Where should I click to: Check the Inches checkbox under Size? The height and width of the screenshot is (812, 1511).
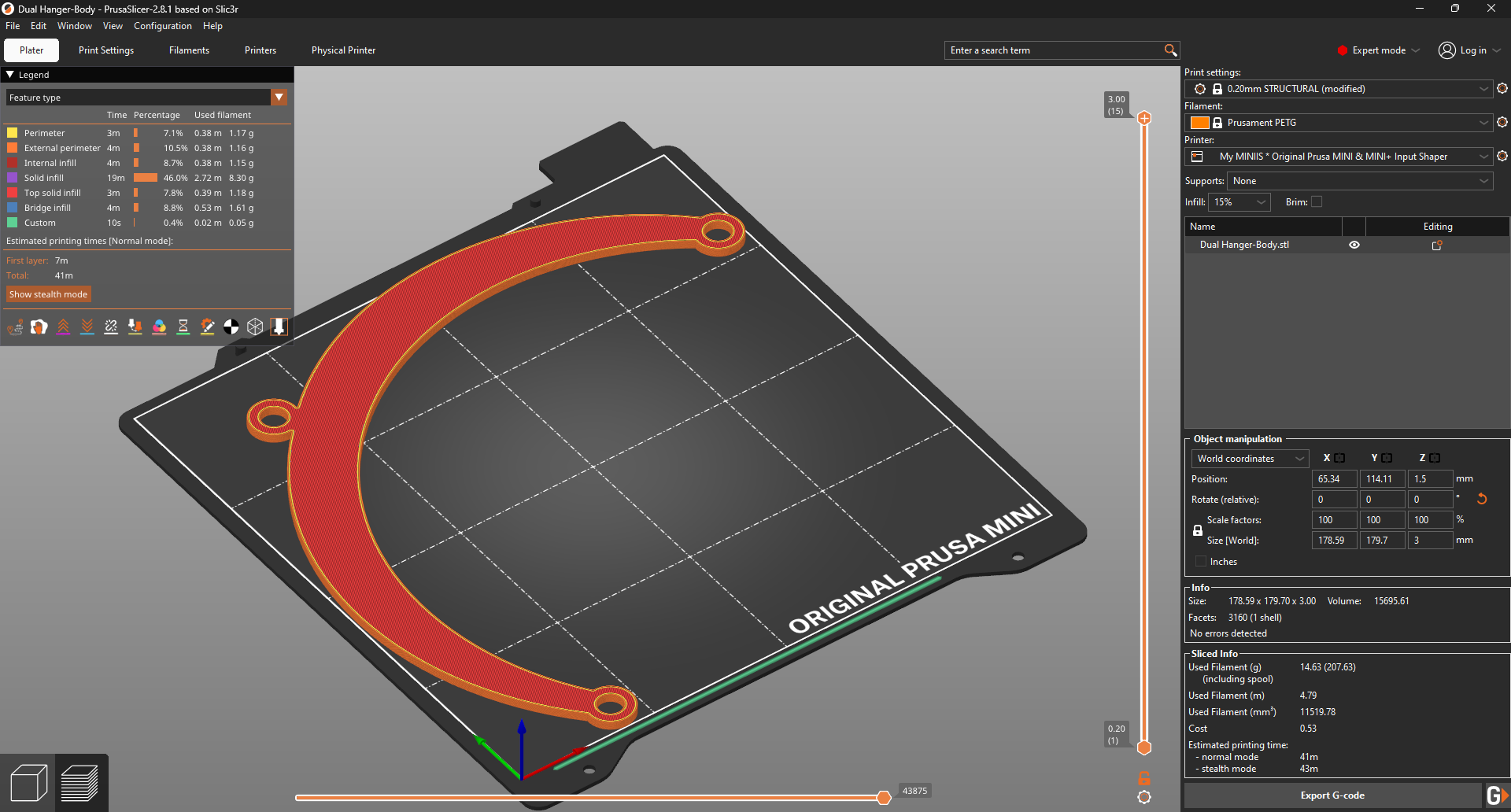coord(1200,561)
